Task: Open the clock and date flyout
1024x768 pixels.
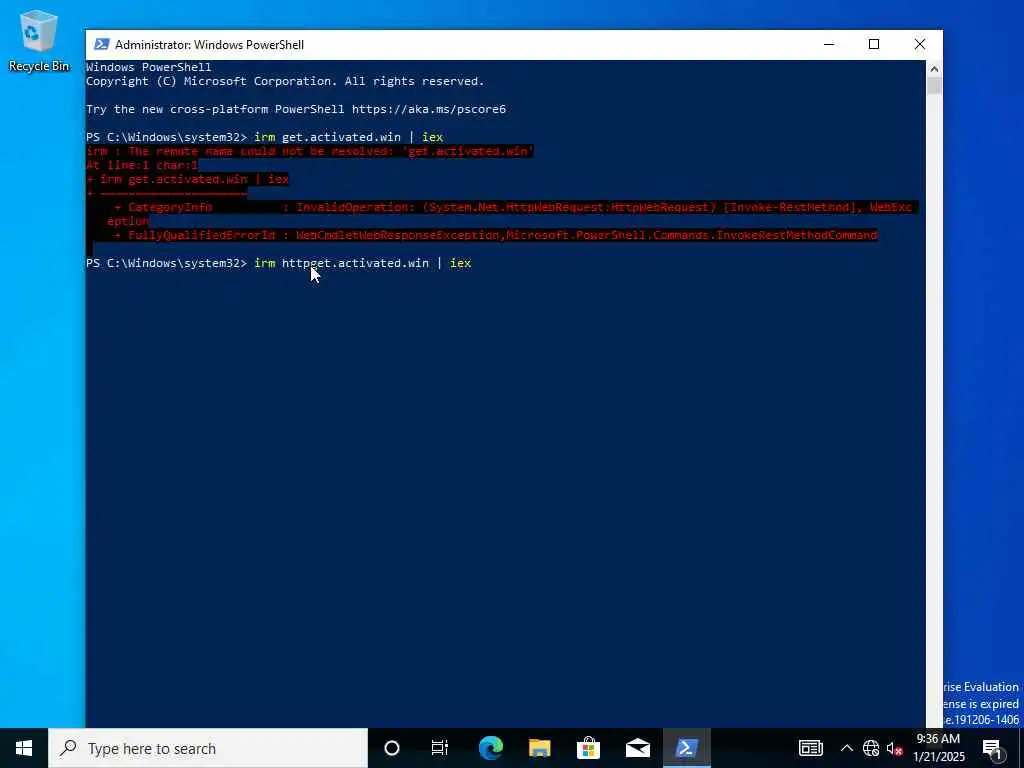Action: tap(940, 748)
